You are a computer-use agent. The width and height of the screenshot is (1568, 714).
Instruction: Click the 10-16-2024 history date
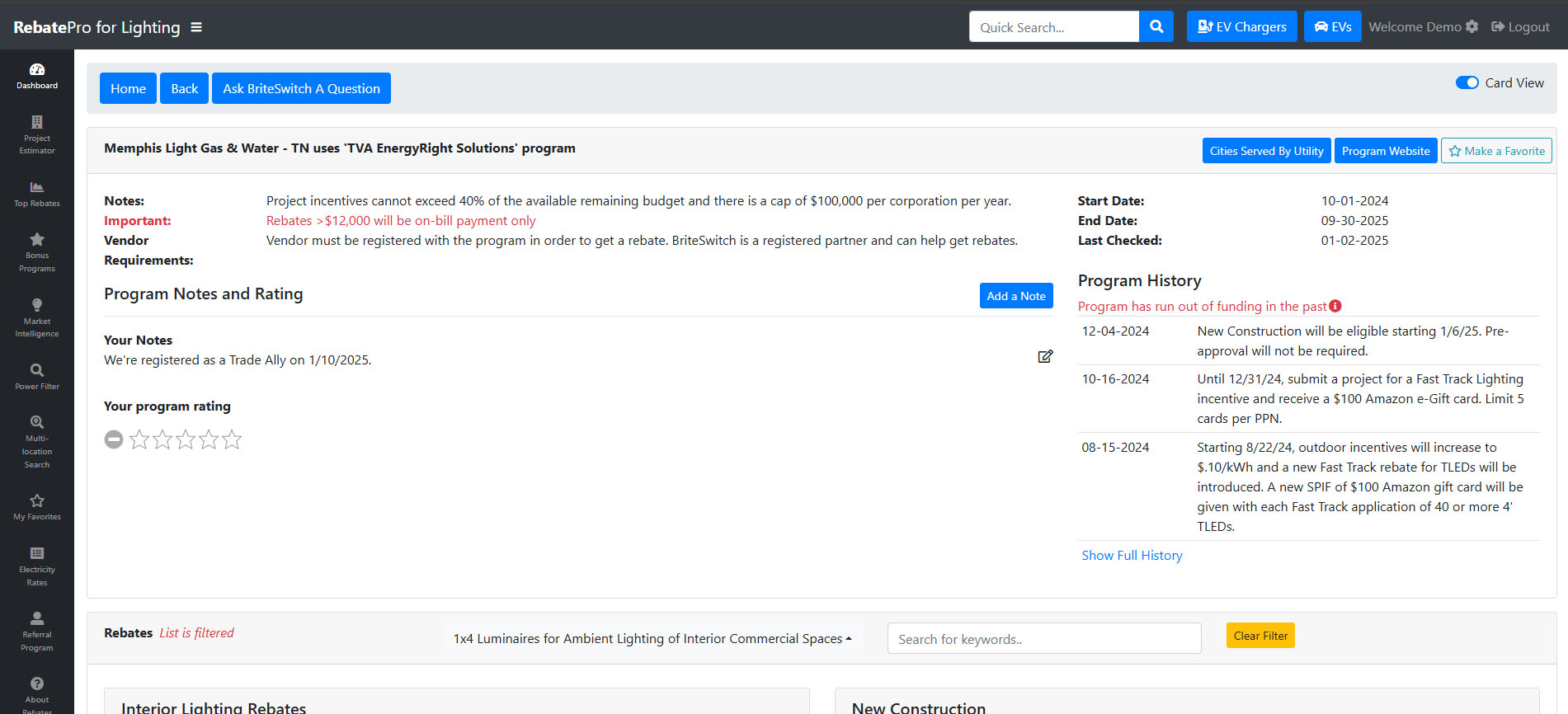(x=1115, y=378)
